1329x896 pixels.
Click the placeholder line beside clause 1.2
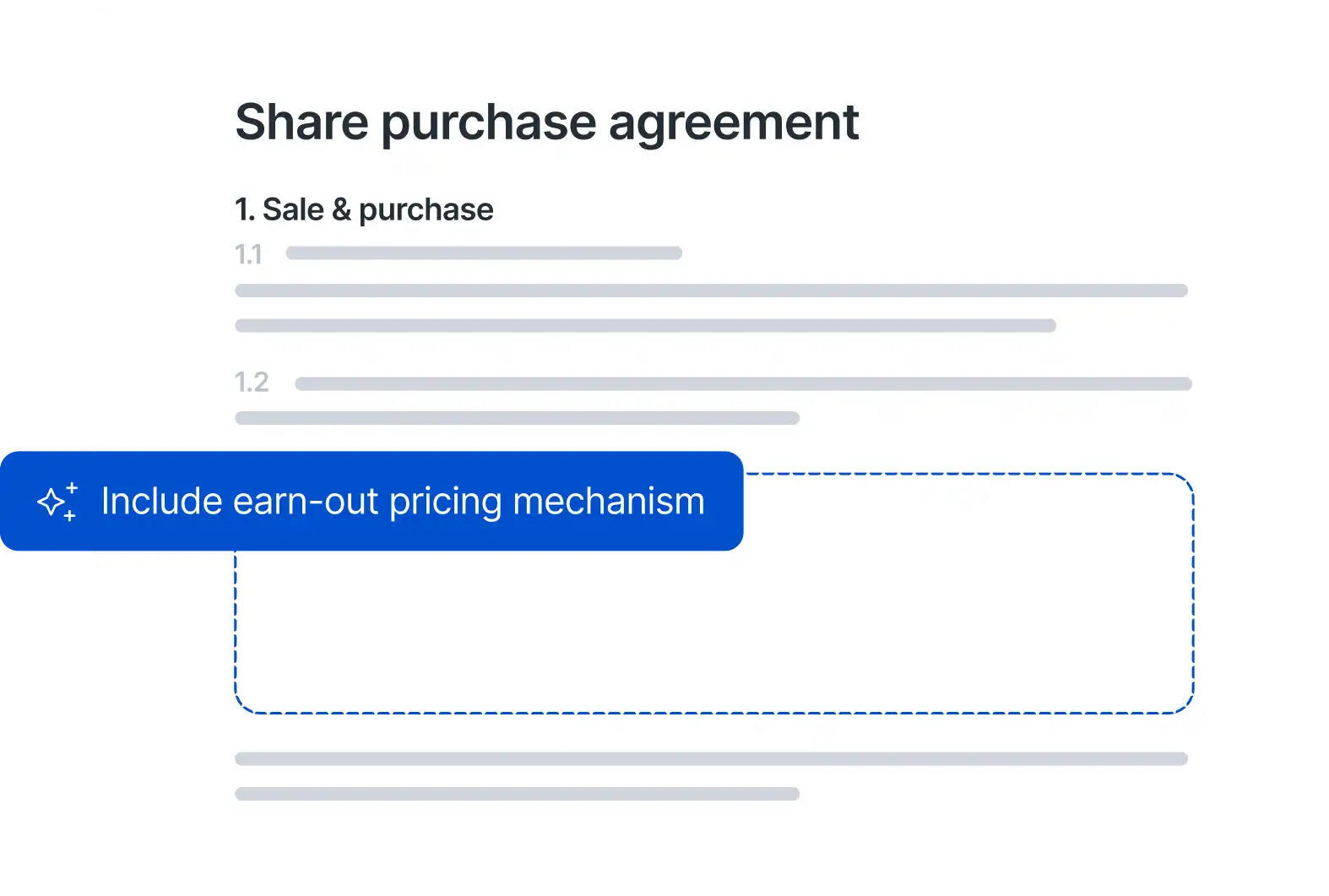coord(743,384)
